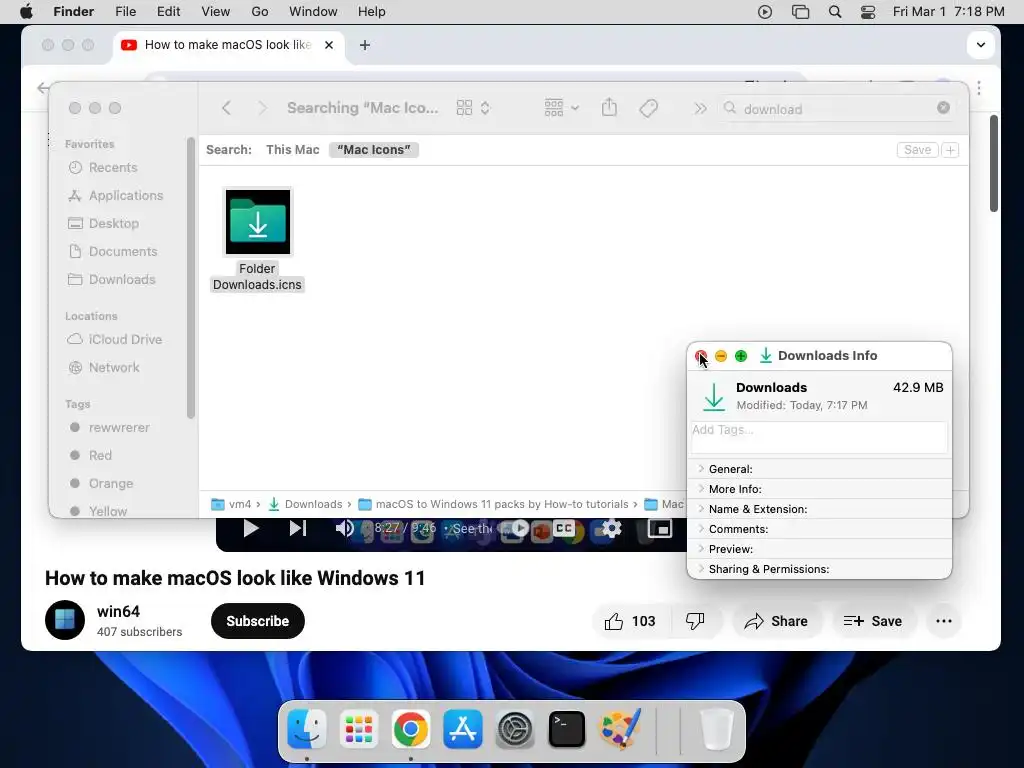This screenshot has height=768, width=1024.
Task: Show more Finder toolbar items chevron
Action: pos(700,108)
